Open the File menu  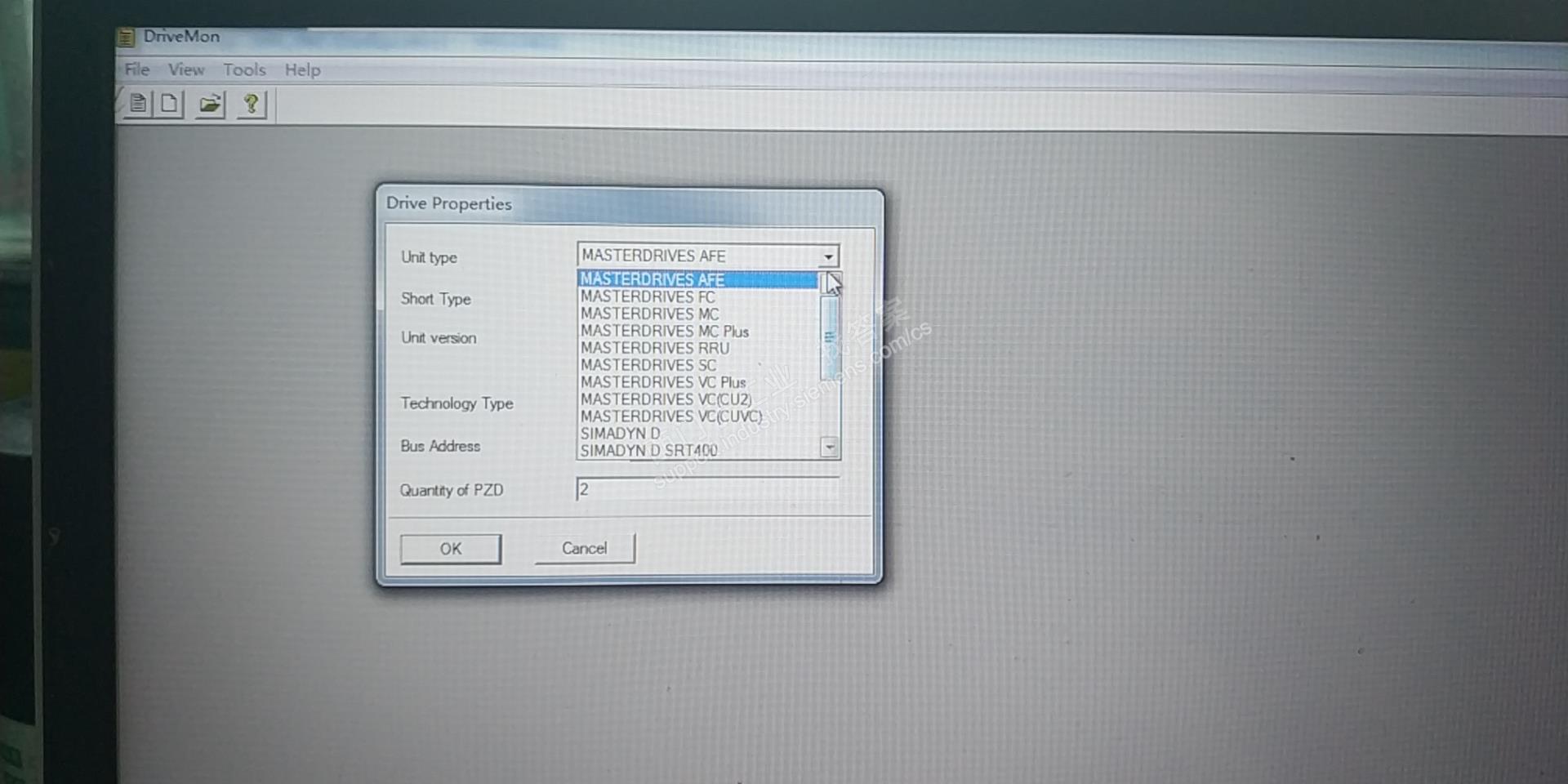tap(136, 69)
